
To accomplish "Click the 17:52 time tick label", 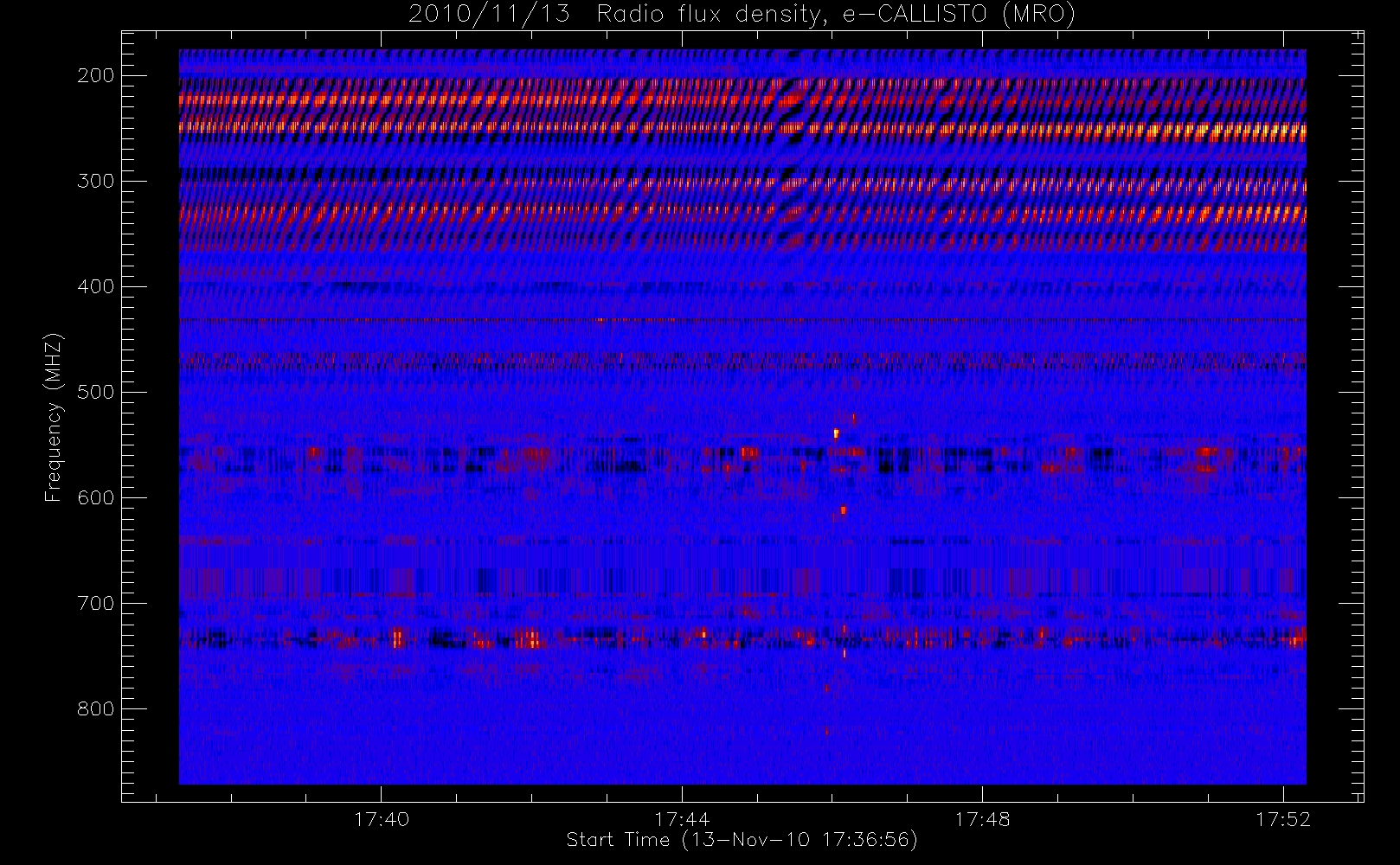I will pos(1283,819).
